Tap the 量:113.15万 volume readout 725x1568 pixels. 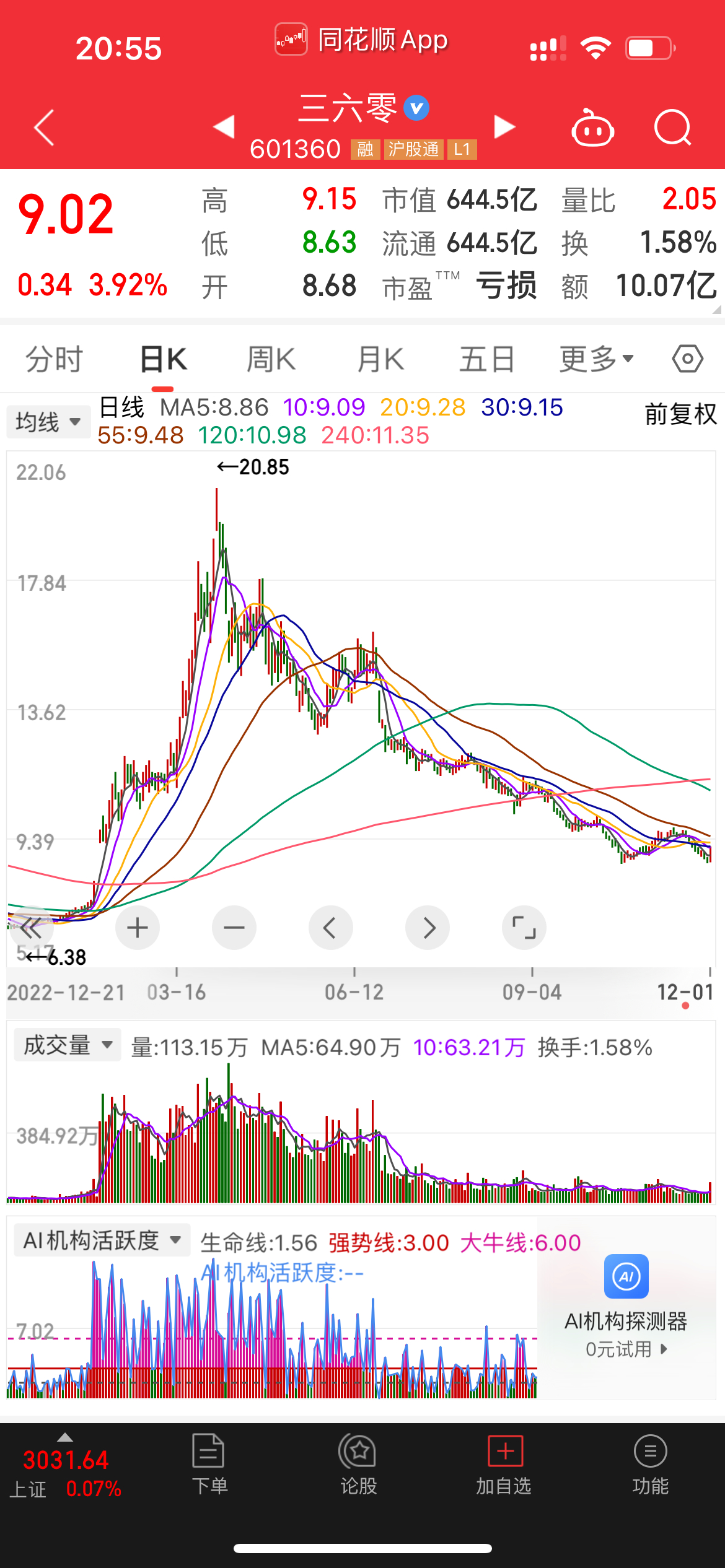coord(189,1048)
